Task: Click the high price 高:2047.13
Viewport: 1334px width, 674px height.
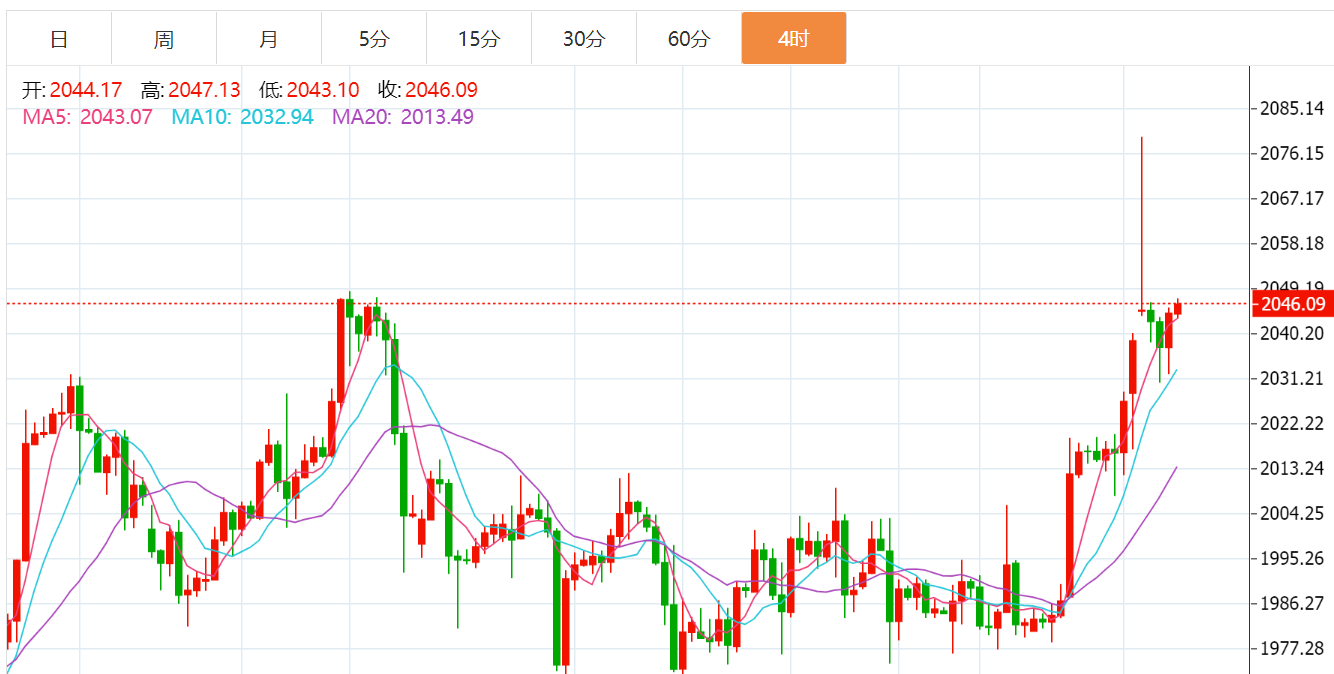Action: tap(190, 90)
